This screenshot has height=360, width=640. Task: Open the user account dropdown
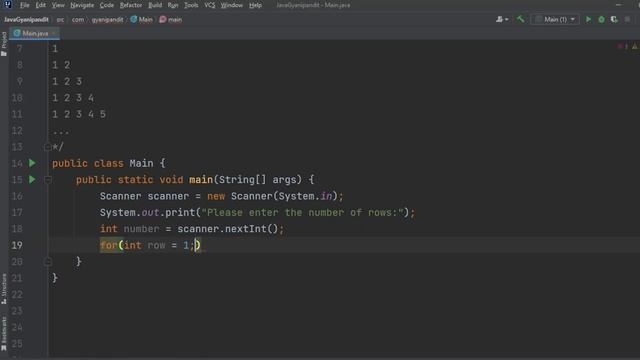tap(502, 19)
